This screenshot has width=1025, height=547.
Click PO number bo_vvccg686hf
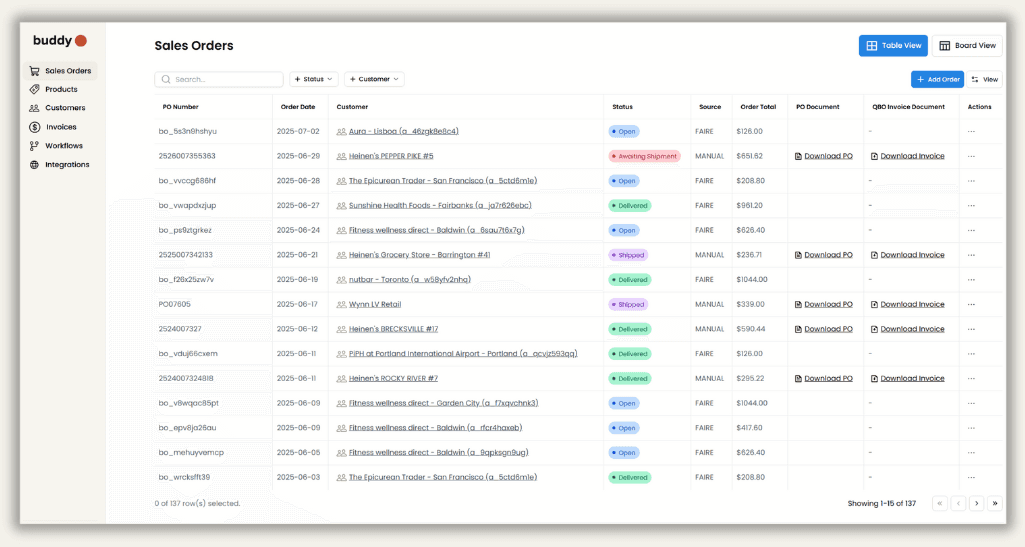pos(187,181)
